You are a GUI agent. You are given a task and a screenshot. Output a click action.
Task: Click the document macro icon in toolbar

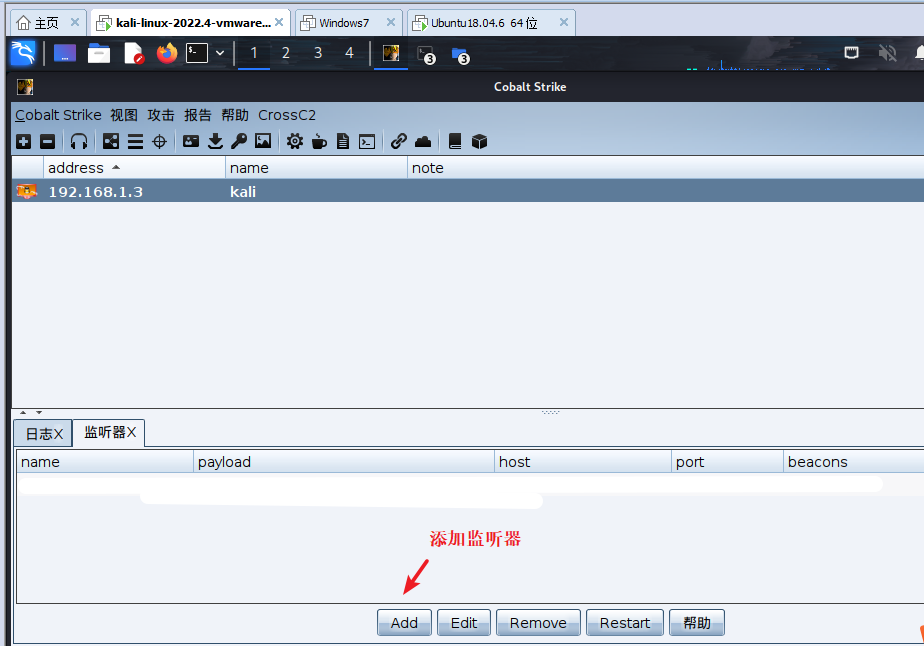pos(343,141)
